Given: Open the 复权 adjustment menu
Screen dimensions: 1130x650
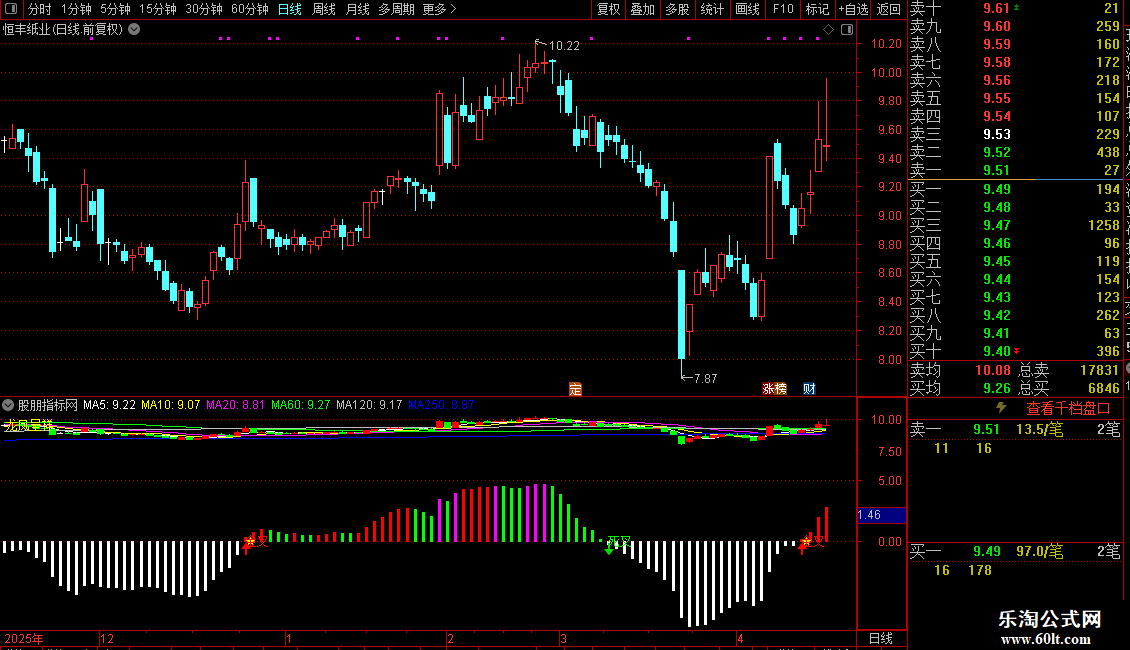Looking at the screenshot, I should tap(608, 9).
